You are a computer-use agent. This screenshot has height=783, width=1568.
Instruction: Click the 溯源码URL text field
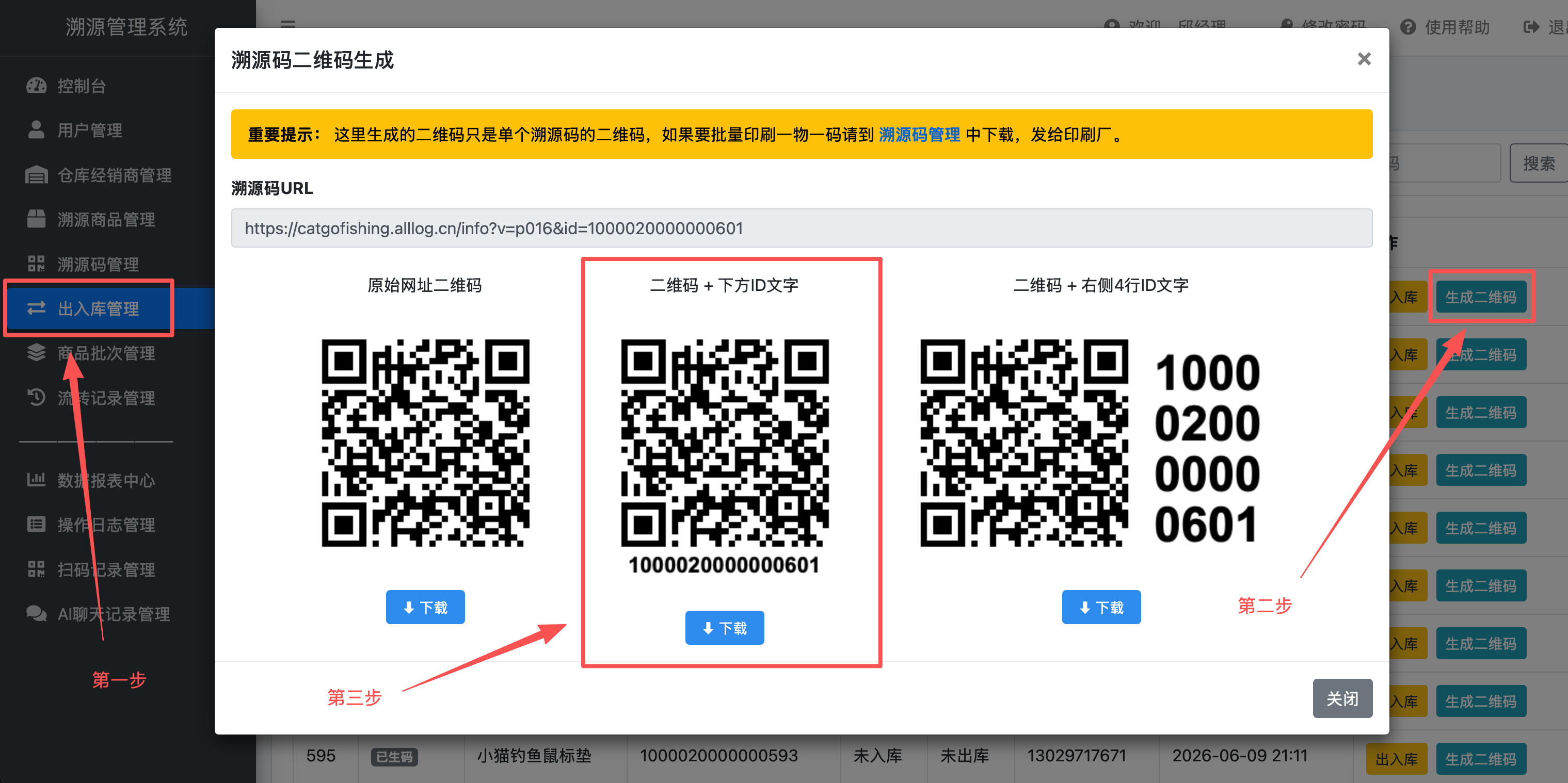pyautogui.click(x=802, y=228)
